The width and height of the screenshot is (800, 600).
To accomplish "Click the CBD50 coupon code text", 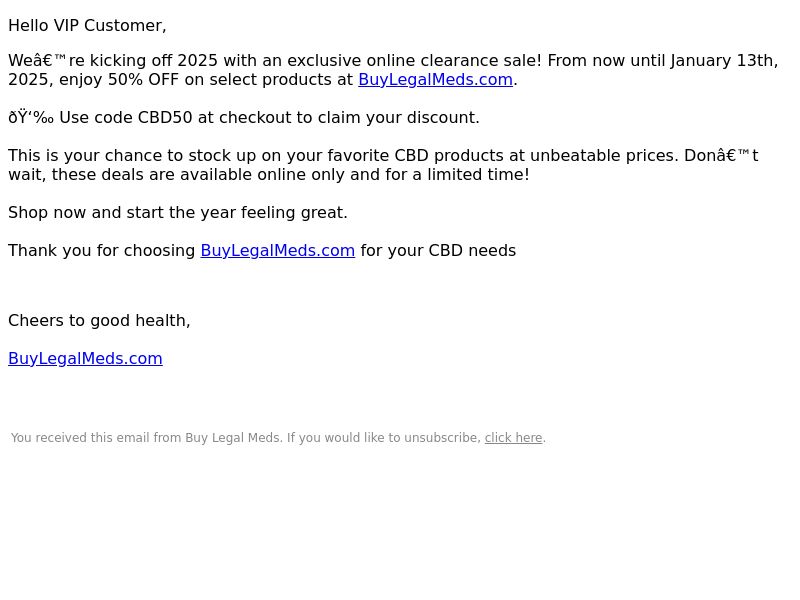I will [165, 117].
